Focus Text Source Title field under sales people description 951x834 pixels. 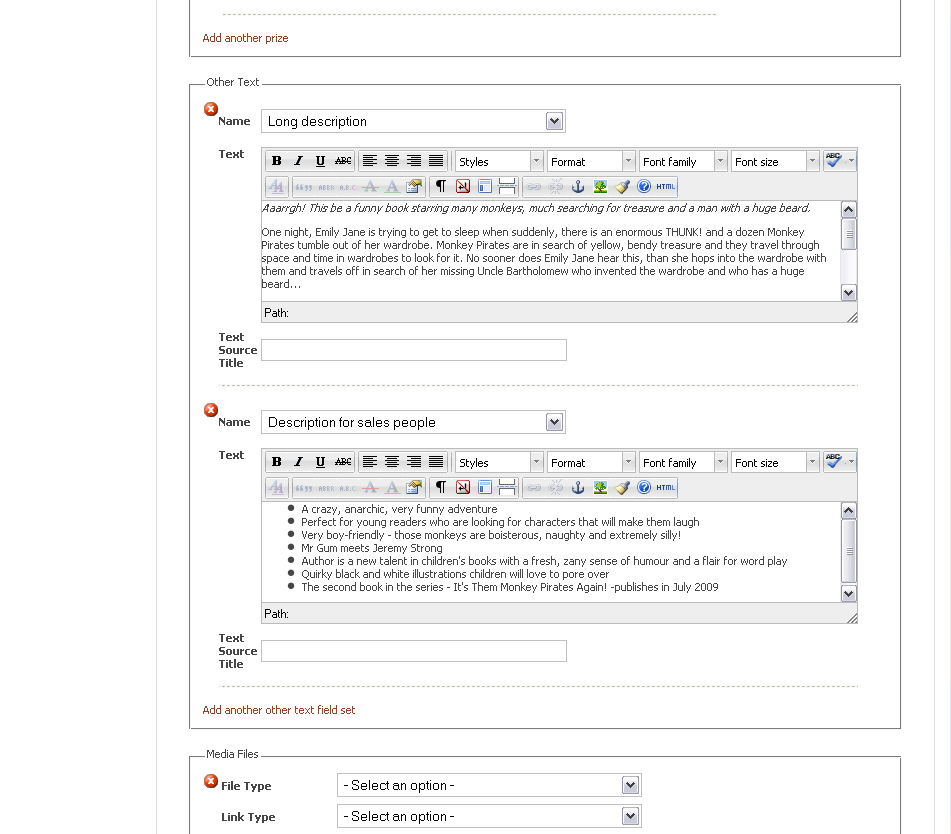[x=414, y=651]
